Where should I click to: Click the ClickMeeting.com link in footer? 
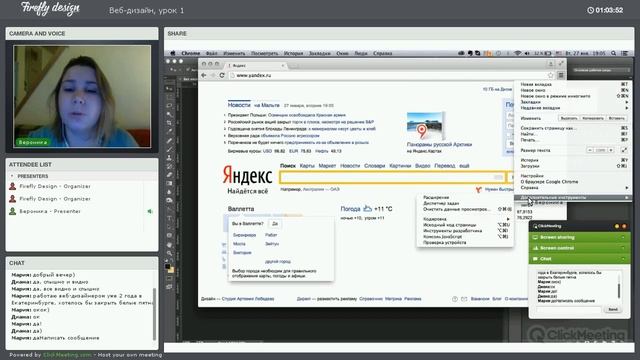coord(67,355)
